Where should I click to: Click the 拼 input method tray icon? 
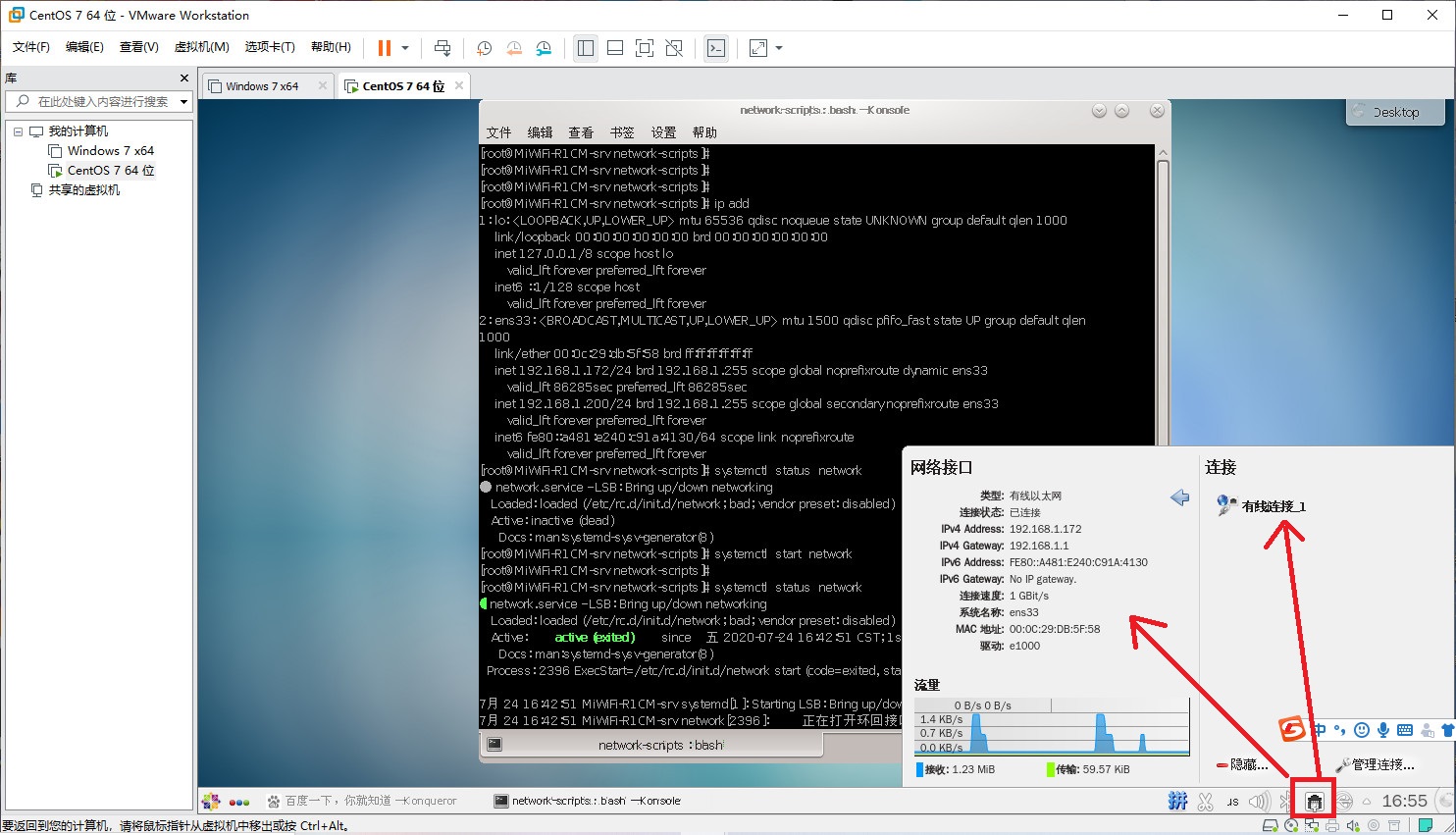click(x=1177, y=802)
